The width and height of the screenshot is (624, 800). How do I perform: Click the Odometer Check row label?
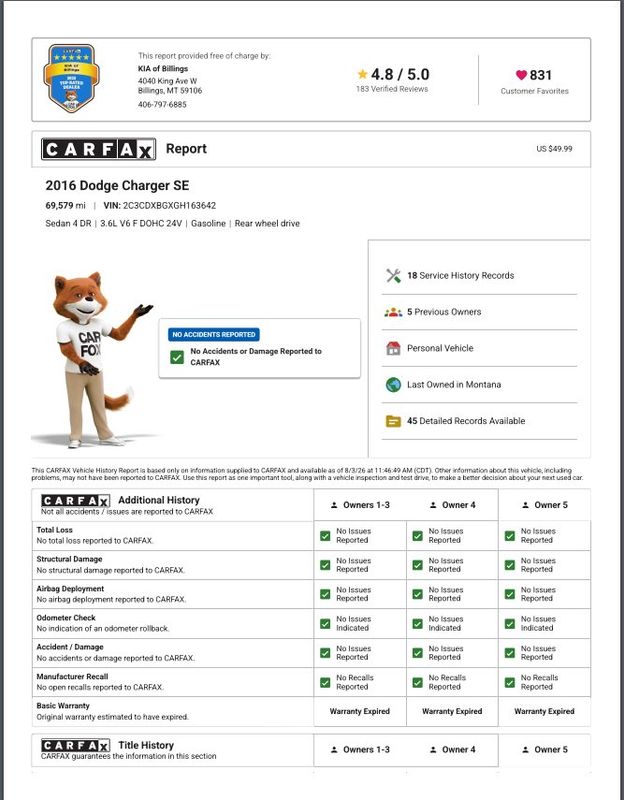66,618
